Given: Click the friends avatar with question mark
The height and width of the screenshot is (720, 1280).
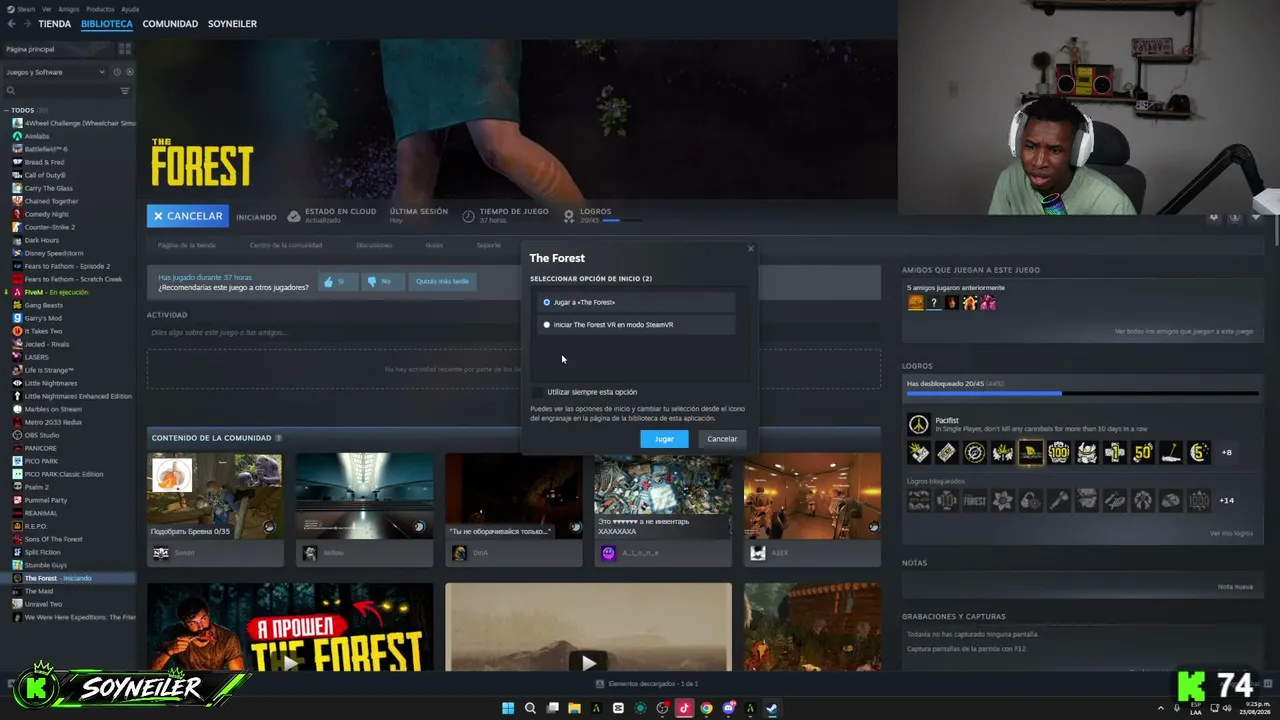Looking at the screenshot, I should tap(934, 303).
